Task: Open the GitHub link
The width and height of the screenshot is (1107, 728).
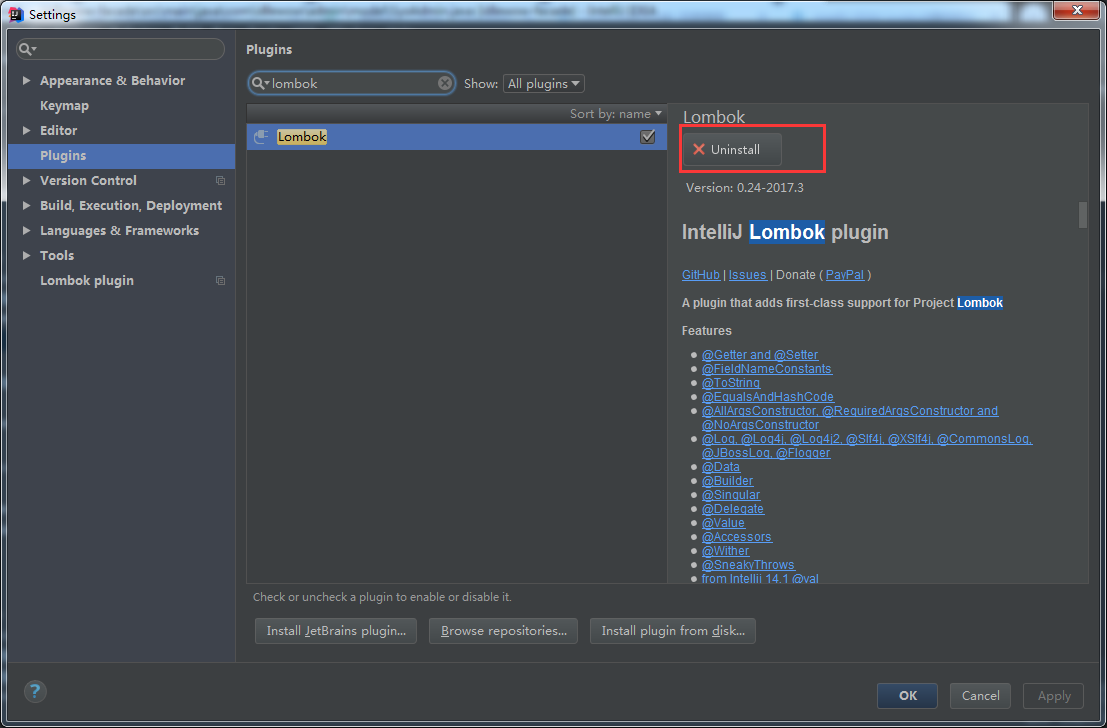Action: [700, 275]
